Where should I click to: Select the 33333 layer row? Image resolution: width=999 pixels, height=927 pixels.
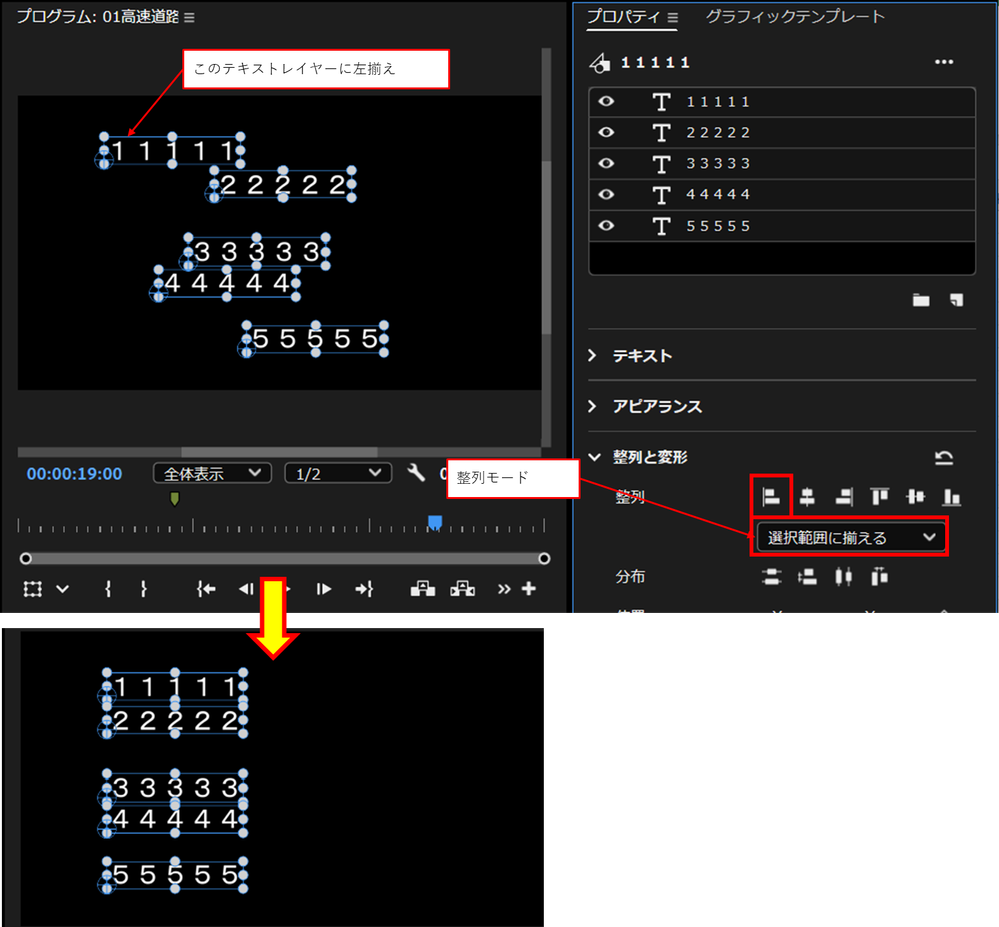point(782,164)
